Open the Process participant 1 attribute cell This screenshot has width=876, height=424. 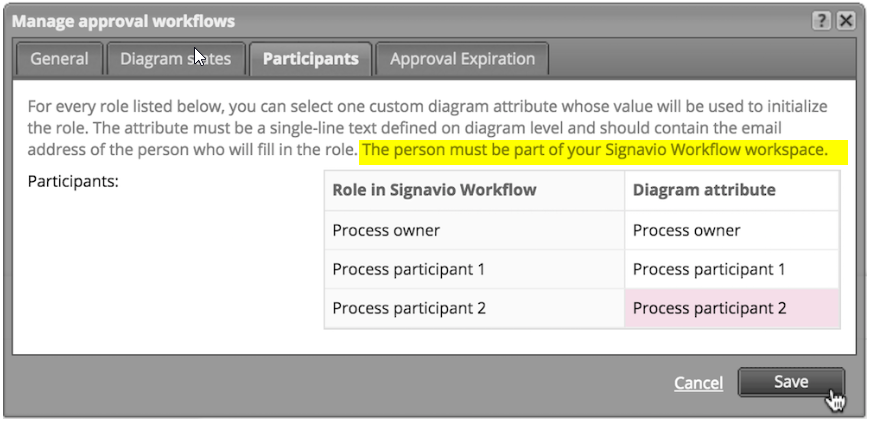pyautogui.click(x=732, y=269)
